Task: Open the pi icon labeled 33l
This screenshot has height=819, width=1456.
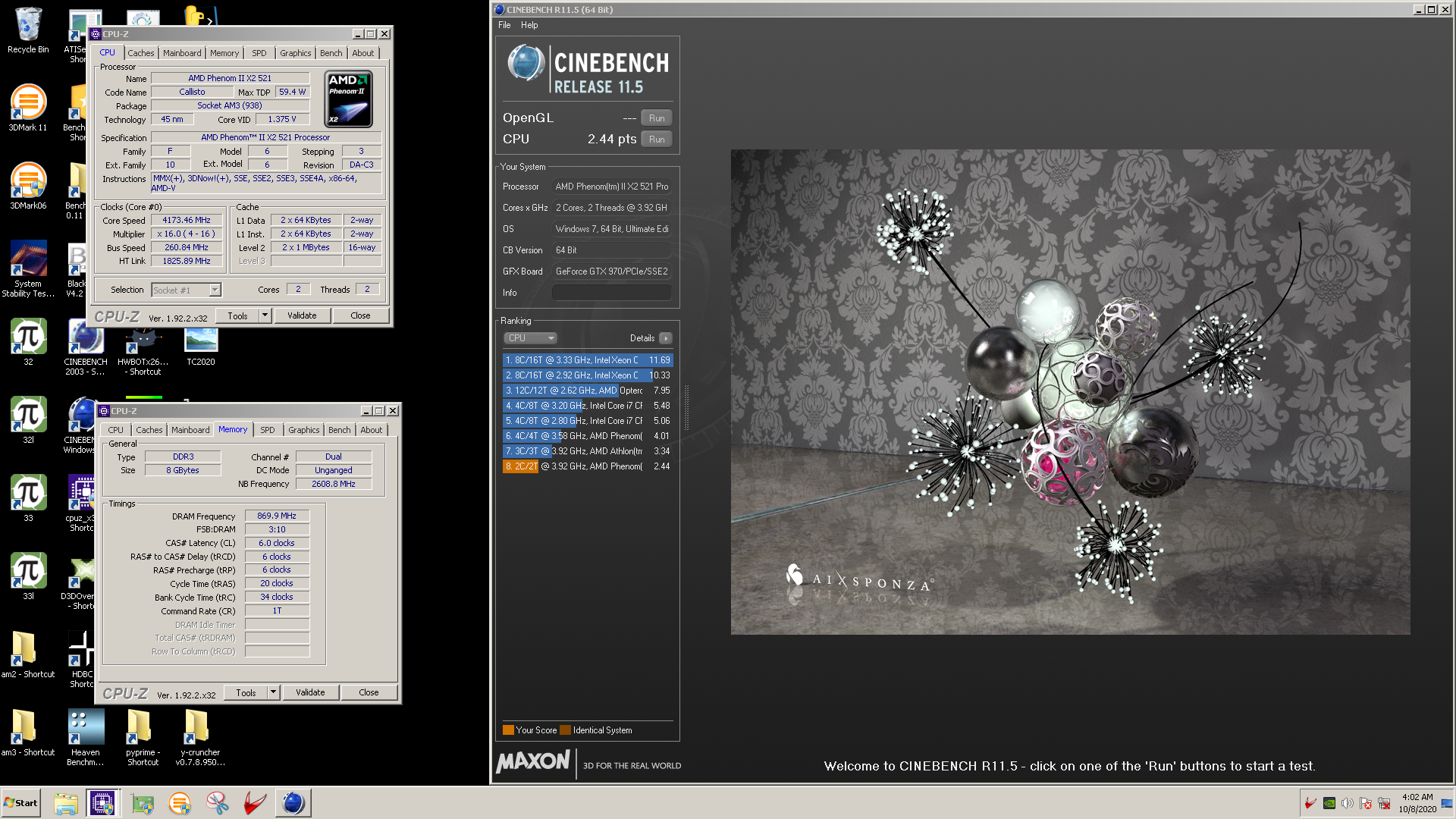Action: [28, 576]
